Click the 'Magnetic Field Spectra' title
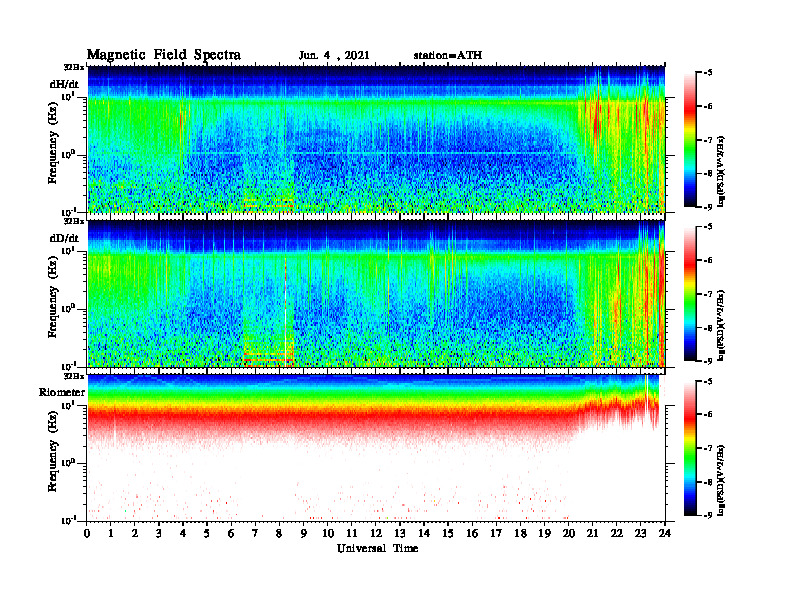 [x=164, y=55]
